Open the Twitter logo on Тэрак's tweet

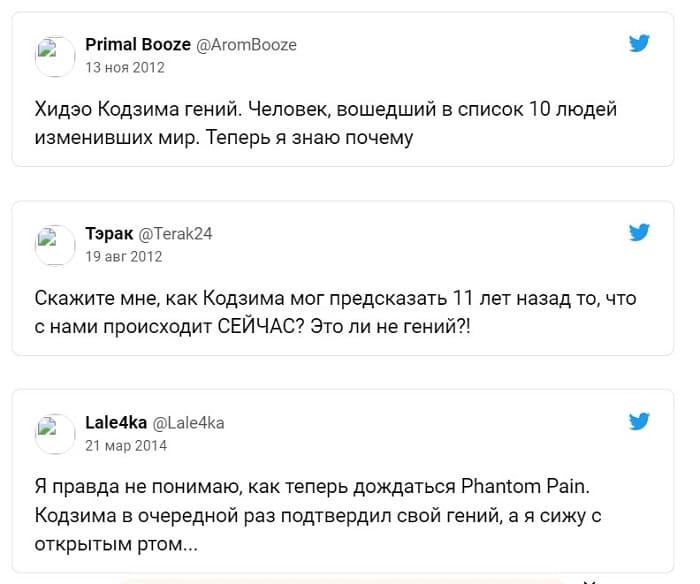[639, 232]
